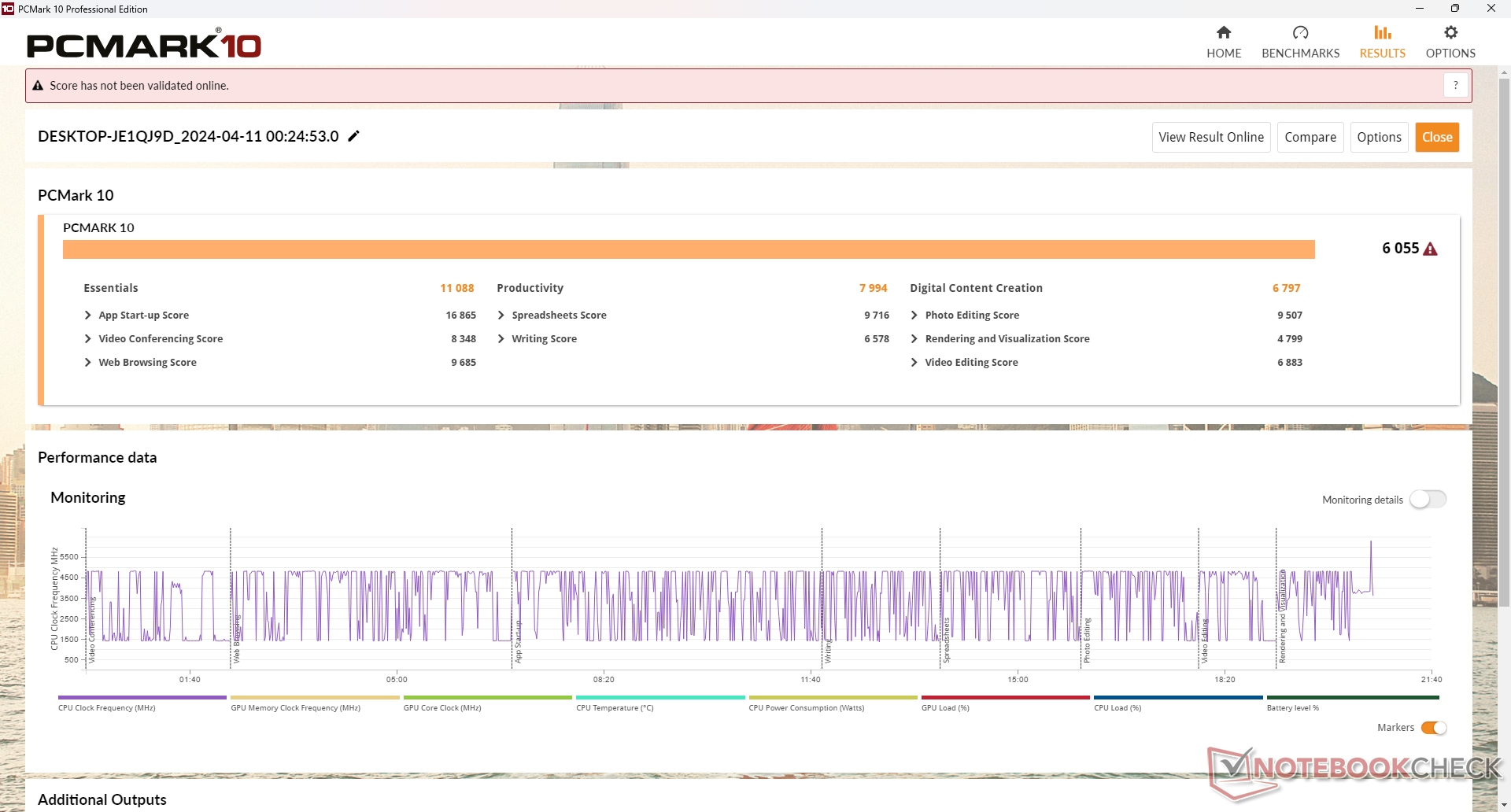Select GPU Core Clock legend swatch
1511x812 pixels.
click(488, 697)
